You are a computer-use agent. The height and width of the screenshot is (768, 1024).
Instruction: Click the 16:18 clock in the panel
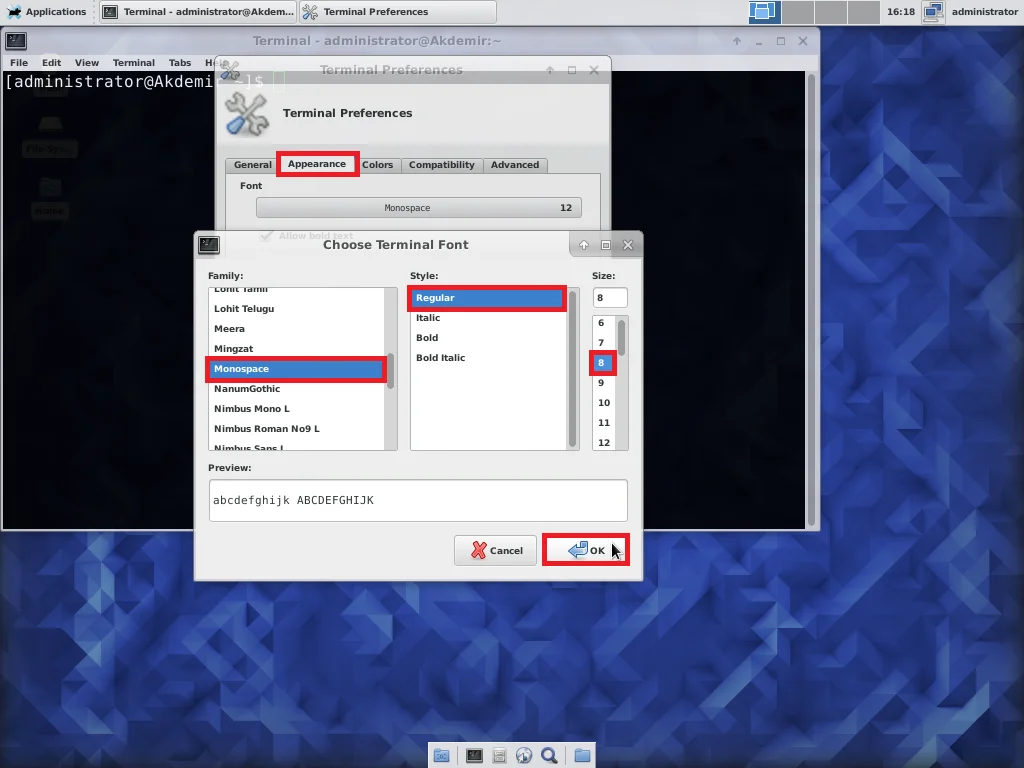(901, 12)
